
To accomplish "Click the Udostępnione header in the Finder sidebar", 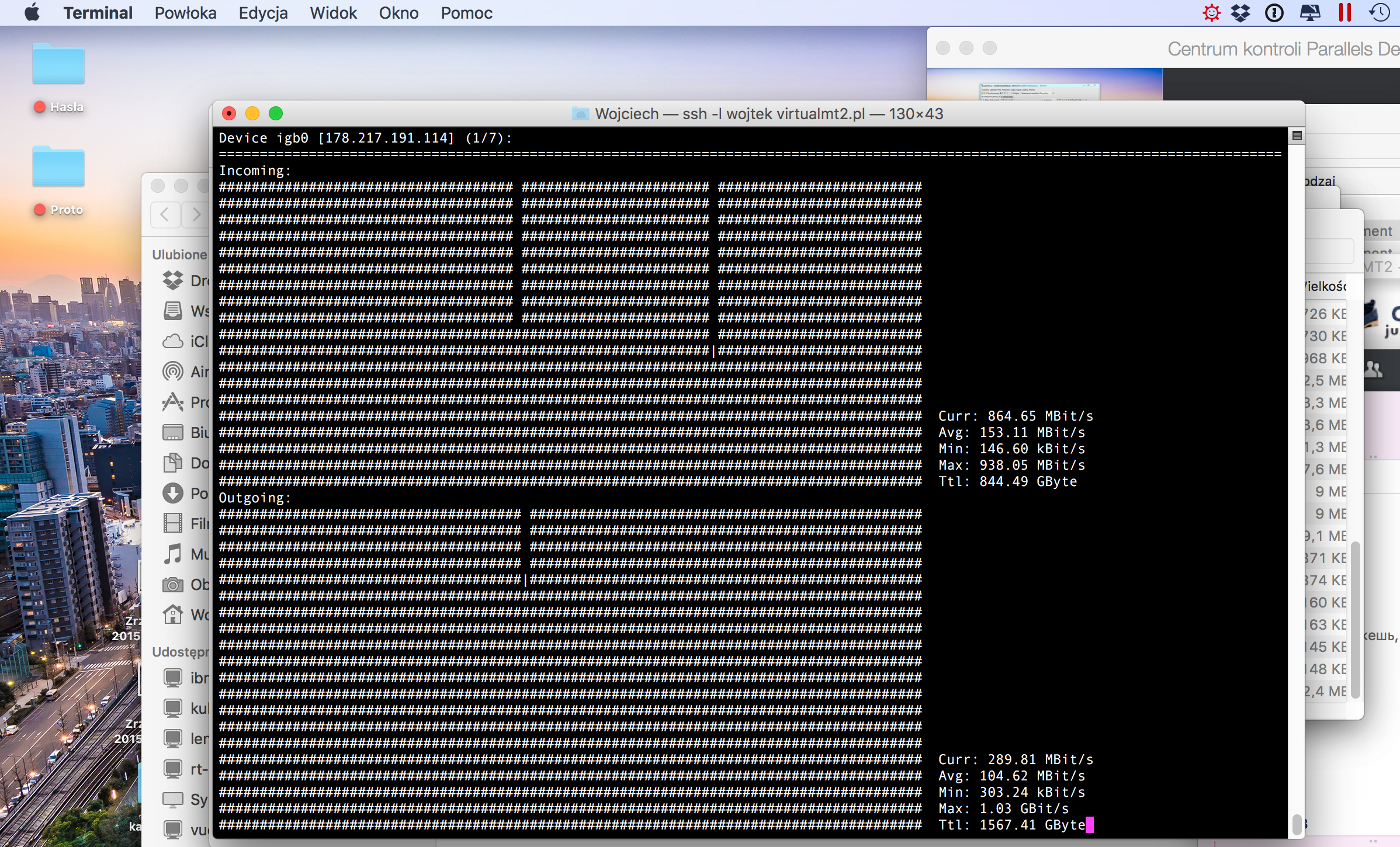I will click(181, 652).
